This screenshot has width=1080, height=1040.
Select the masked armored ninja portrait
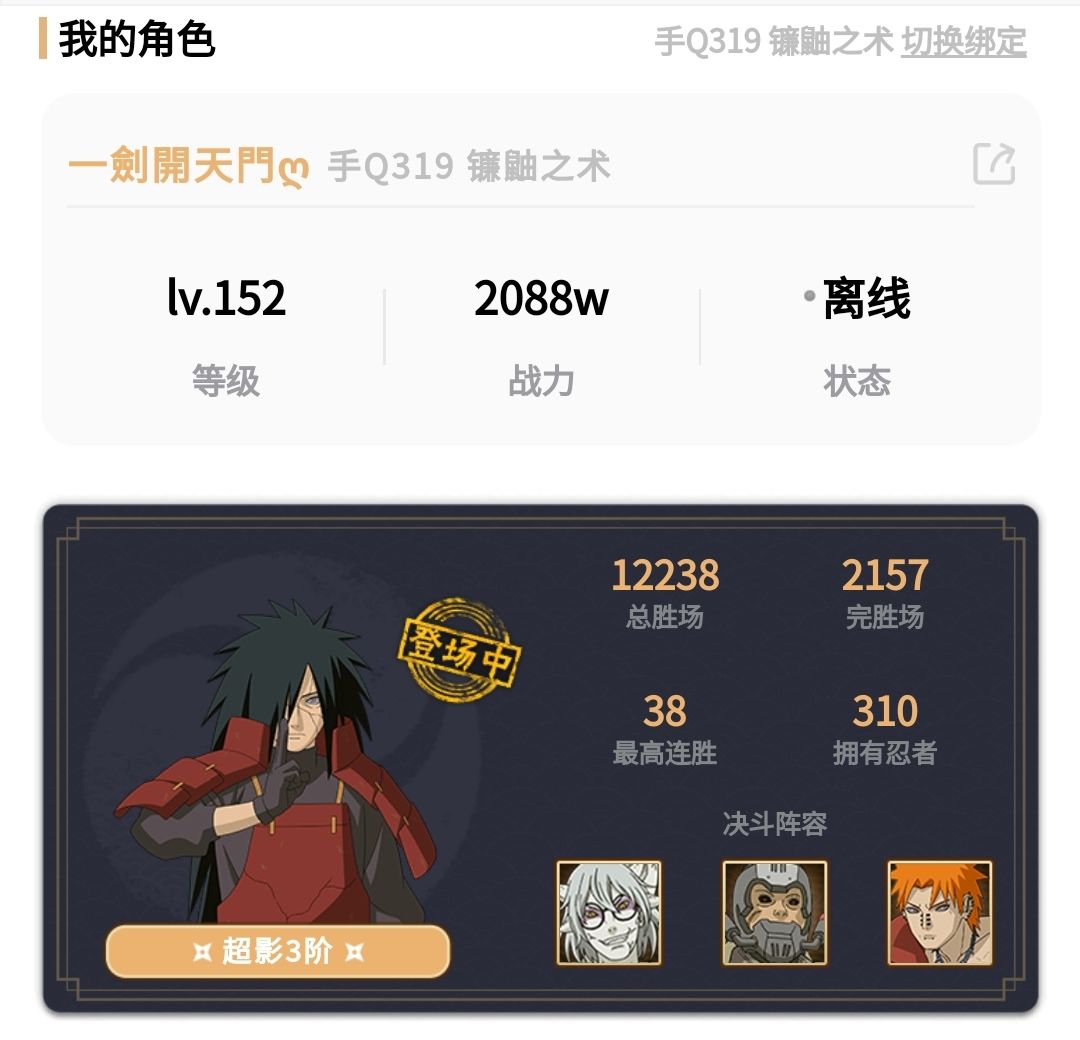(x=774, y=913)
